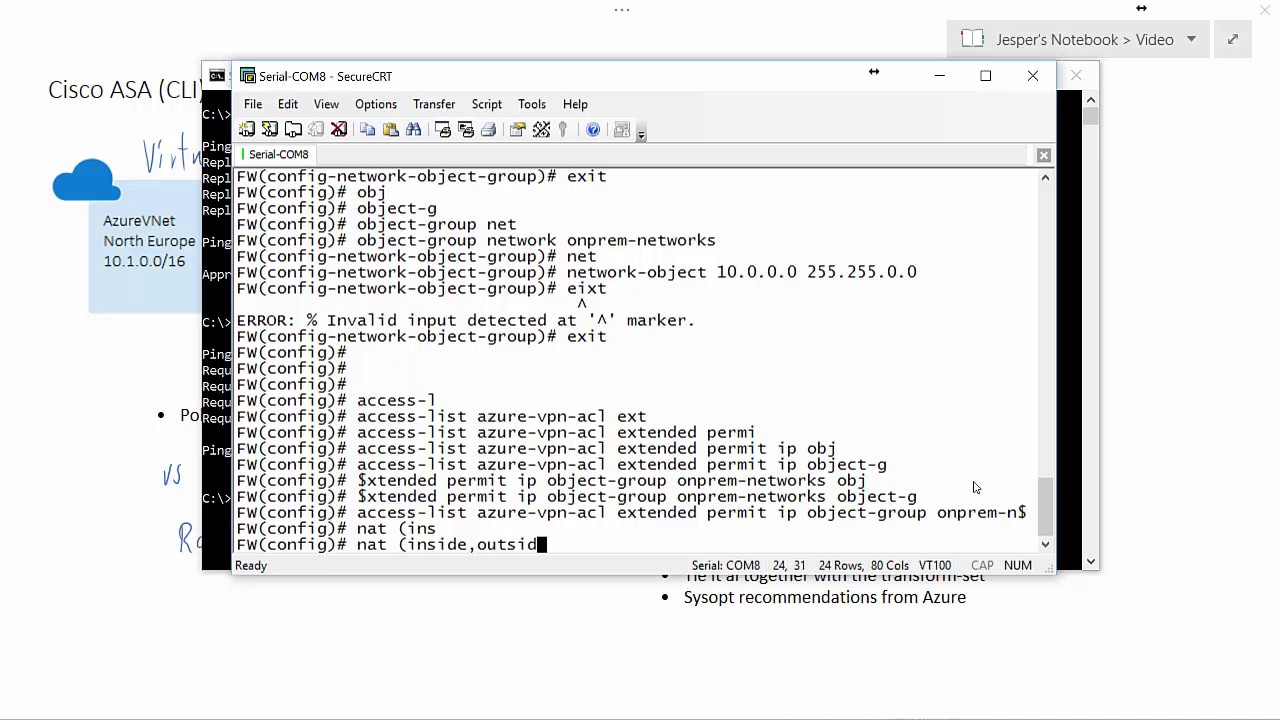Click the SecureCRT title bar app icon
The width and height of the screenshot is (1280, 720).
click(247, 76)
